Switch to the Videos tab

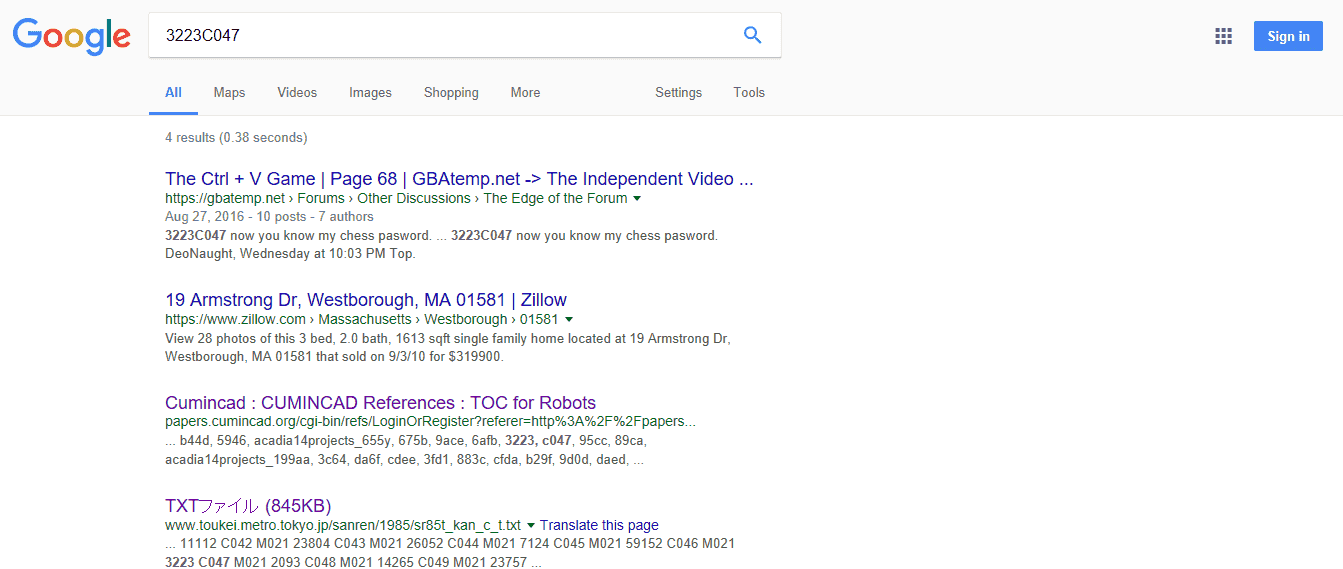pos(297,93)
